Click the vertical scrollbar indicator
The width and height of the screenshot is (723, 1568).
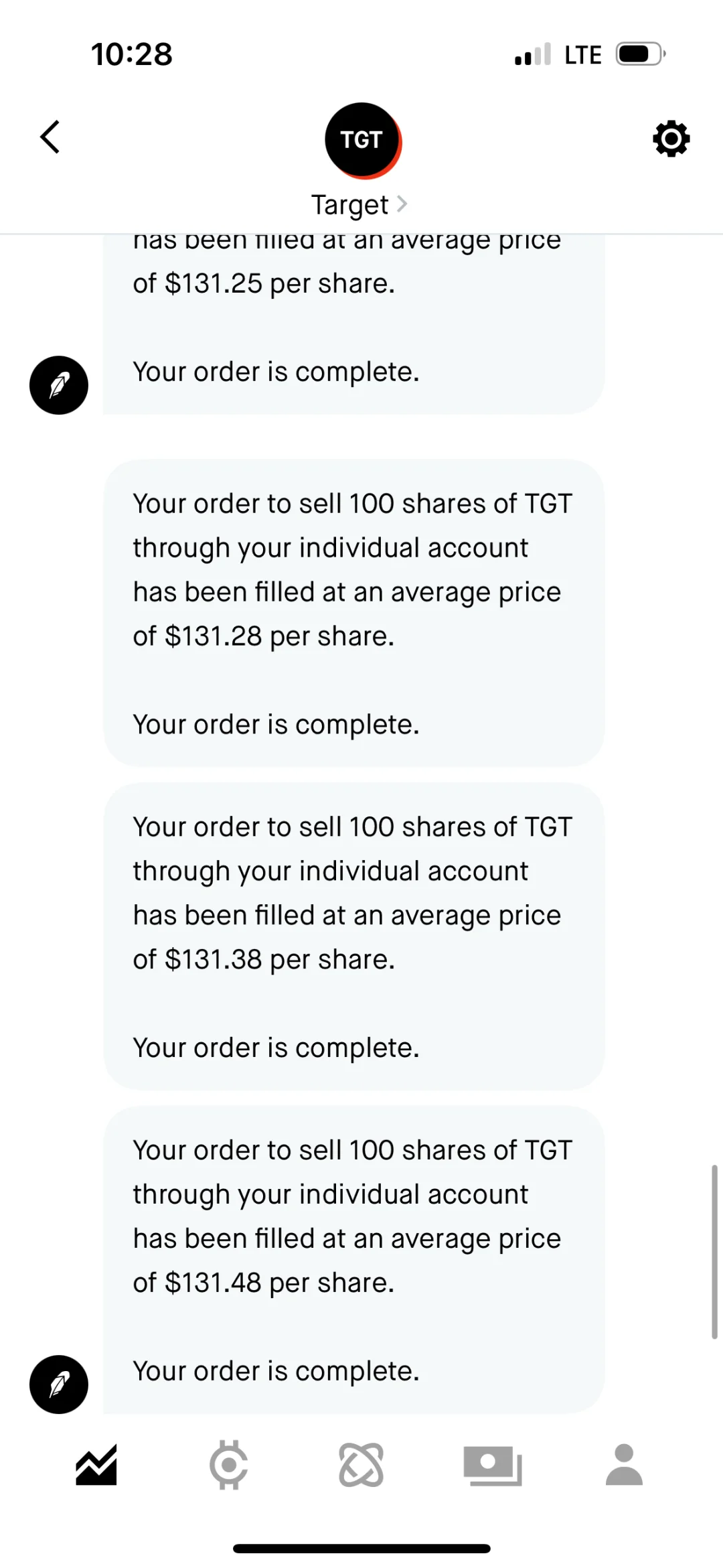tap(714, 1252)
